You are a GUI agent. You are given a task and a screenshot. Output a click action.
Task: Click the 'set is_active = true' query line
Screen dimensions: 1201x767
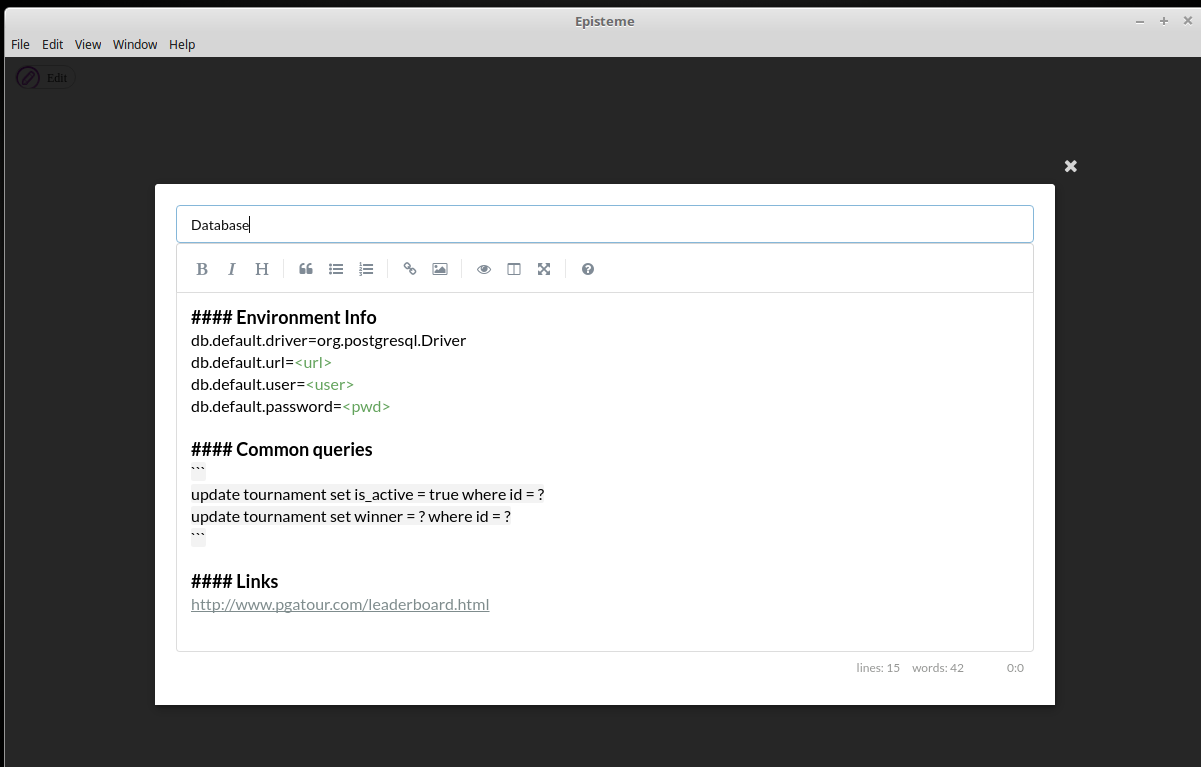367,494
